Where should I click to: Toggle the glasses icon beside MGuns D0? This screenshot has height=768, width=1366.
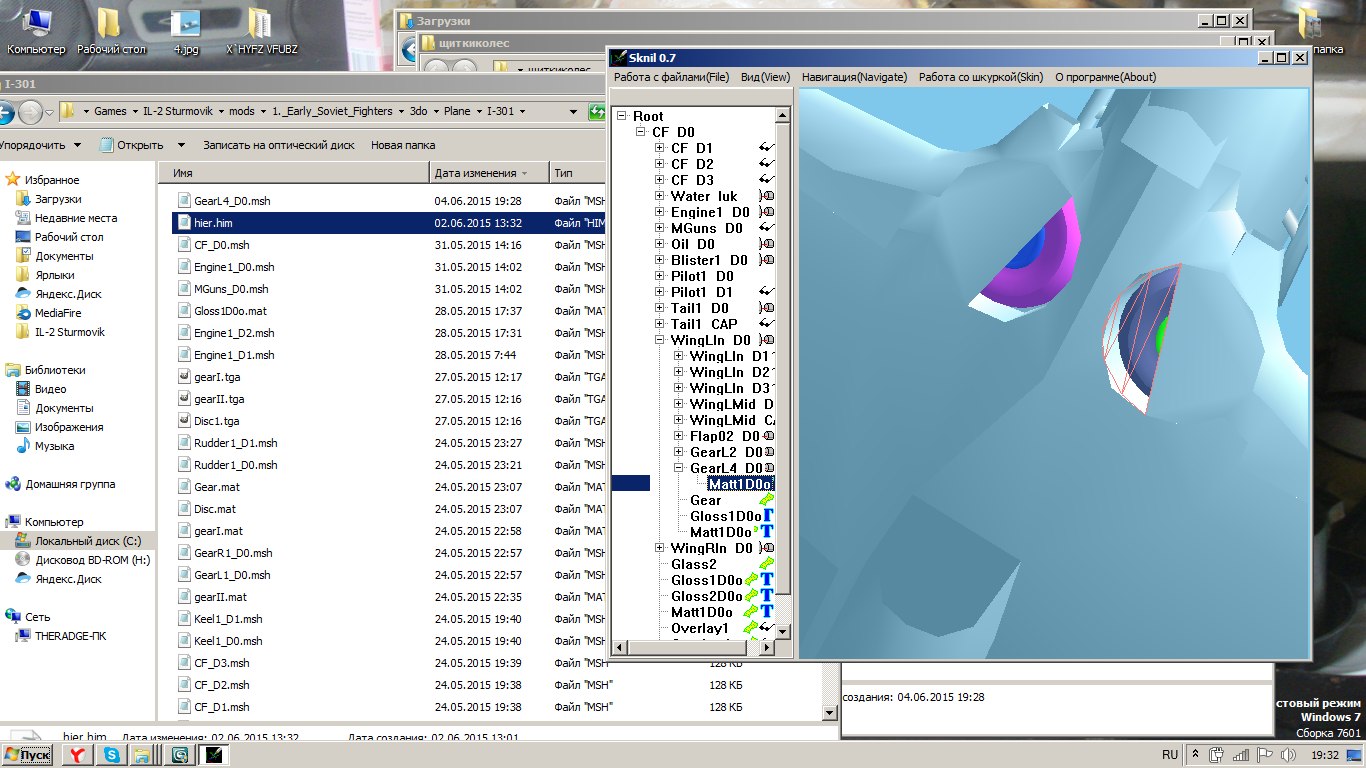[x=766, y=228]
